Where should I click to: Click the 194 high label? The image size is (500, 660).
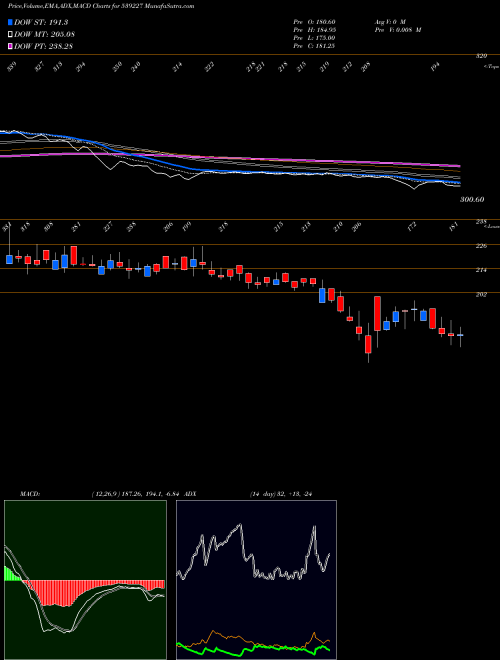[435, 67]
